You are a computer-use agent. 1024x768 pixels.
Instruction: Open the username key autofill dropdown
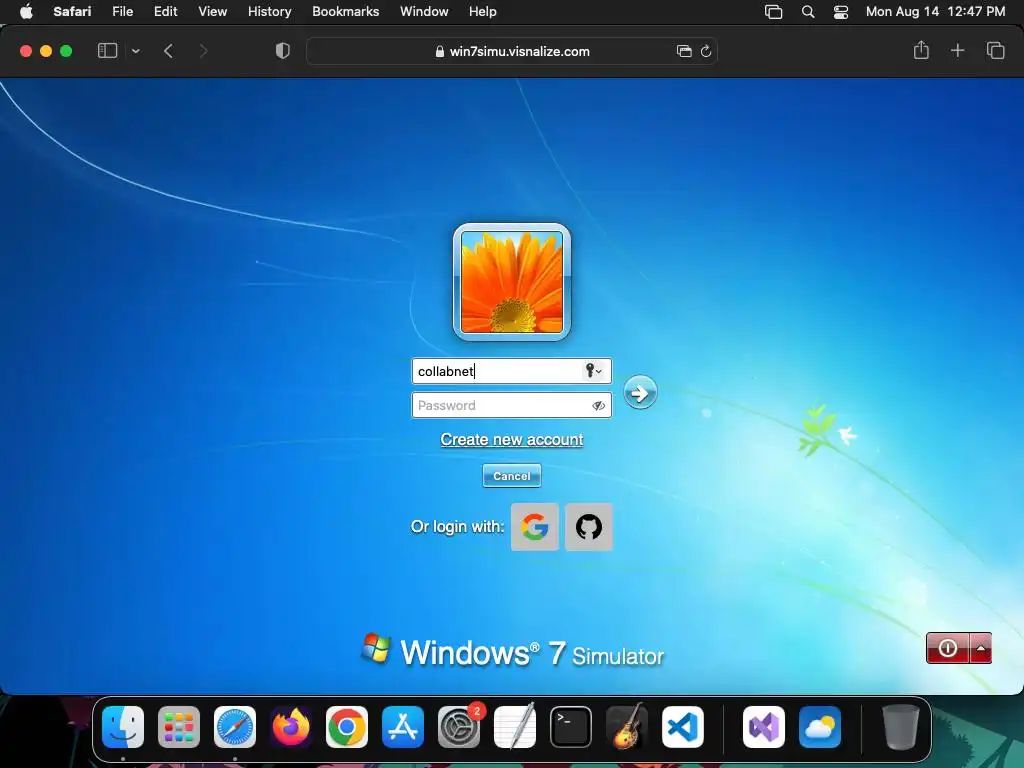pyautogui.click(x=593, y=371)
